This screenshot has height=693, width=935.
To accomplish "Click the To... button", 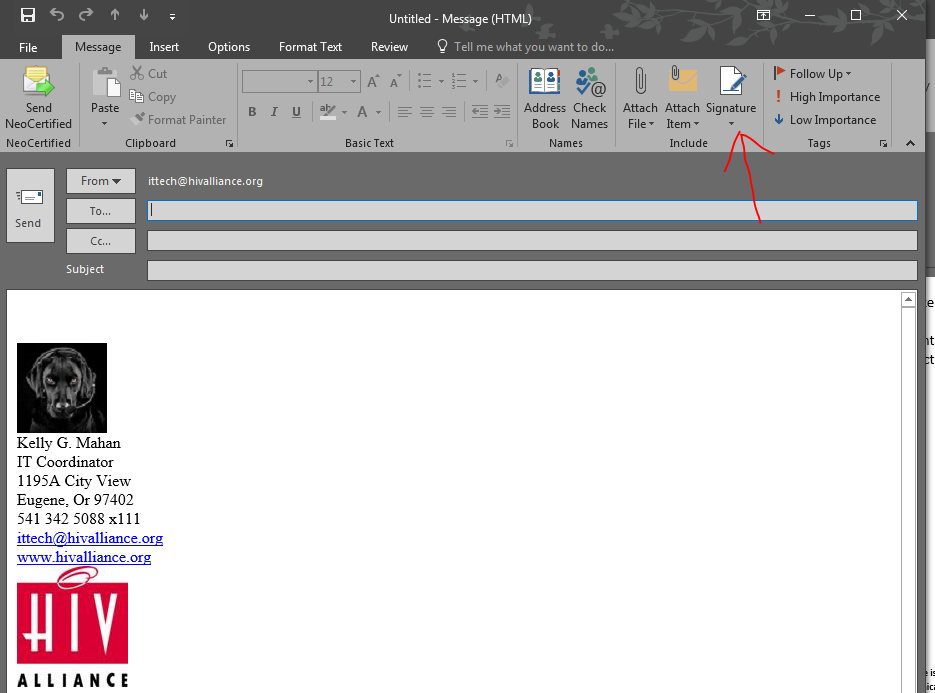I will tap(101, 211).
